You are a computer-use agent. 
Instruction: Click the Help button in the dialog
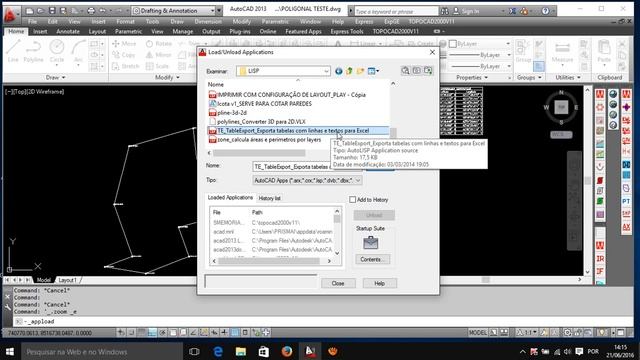point(380,283)
